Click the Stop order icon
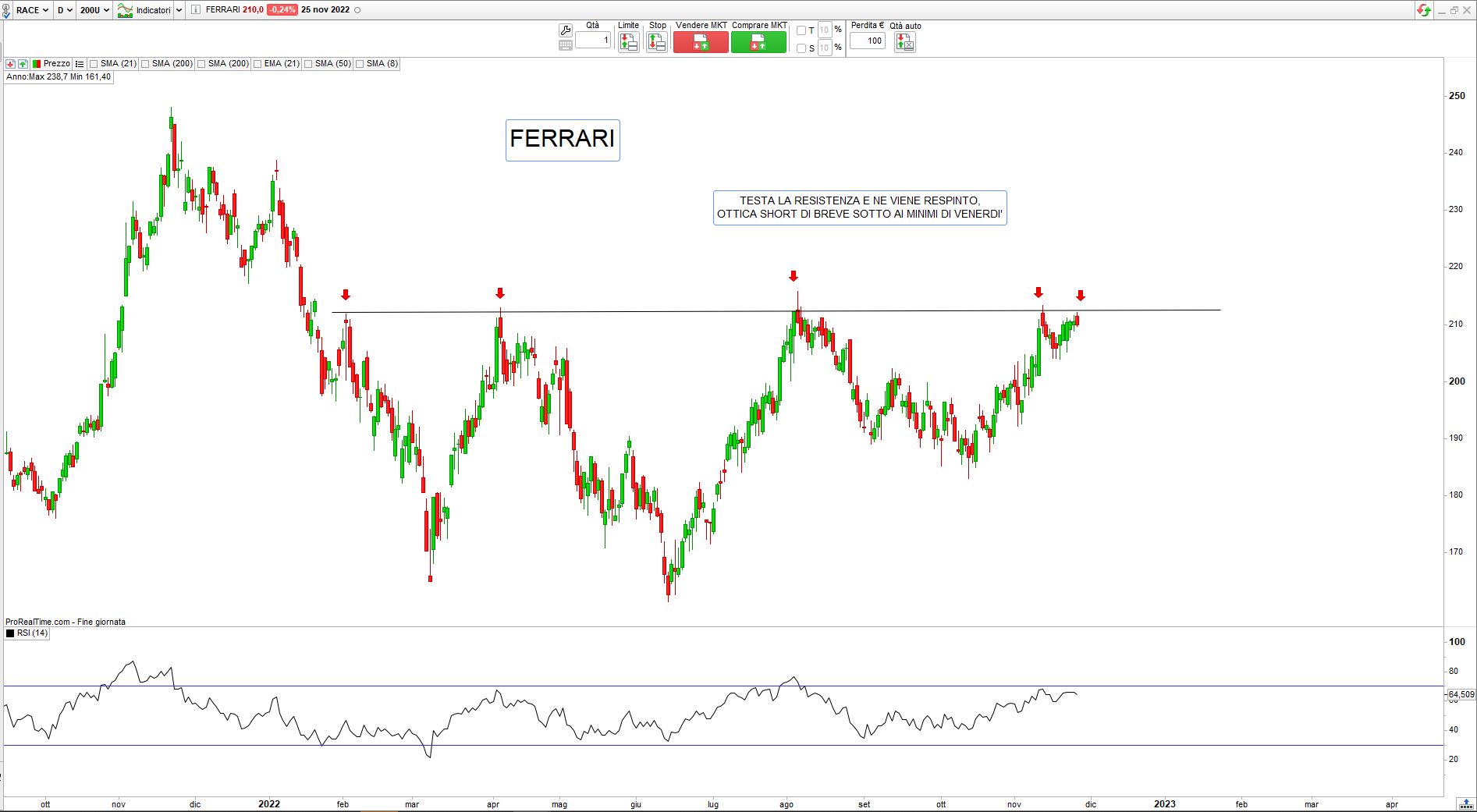 pyautogui.click(x=657, y=42)
